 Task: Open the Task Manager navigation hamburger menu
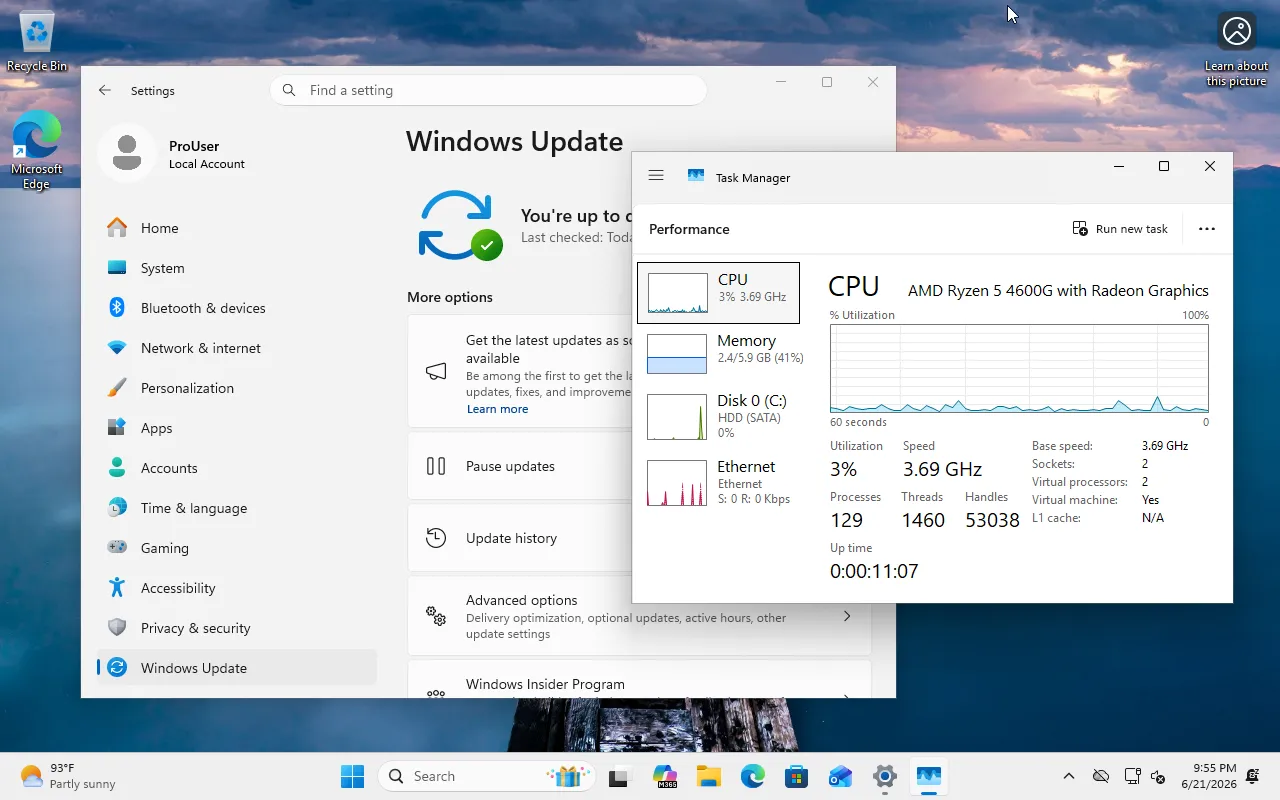point(656,176)
